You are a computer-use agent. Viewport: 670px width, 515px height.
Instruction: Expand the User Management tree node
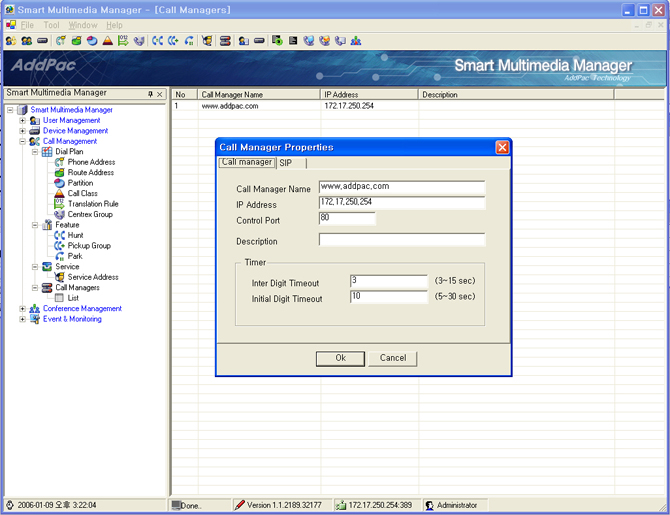pos(23,121)
